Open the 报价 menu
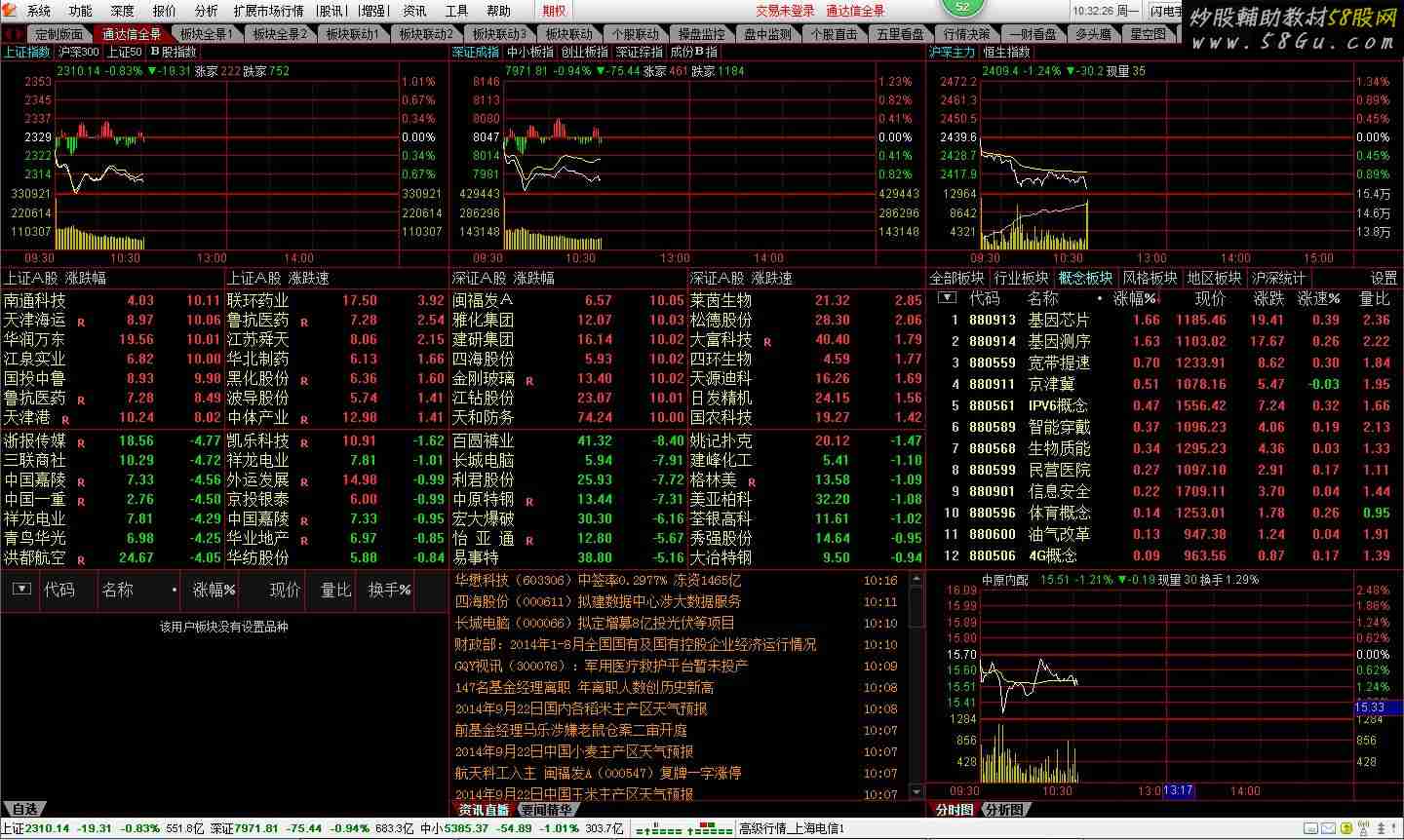 (x=165, y=11)
